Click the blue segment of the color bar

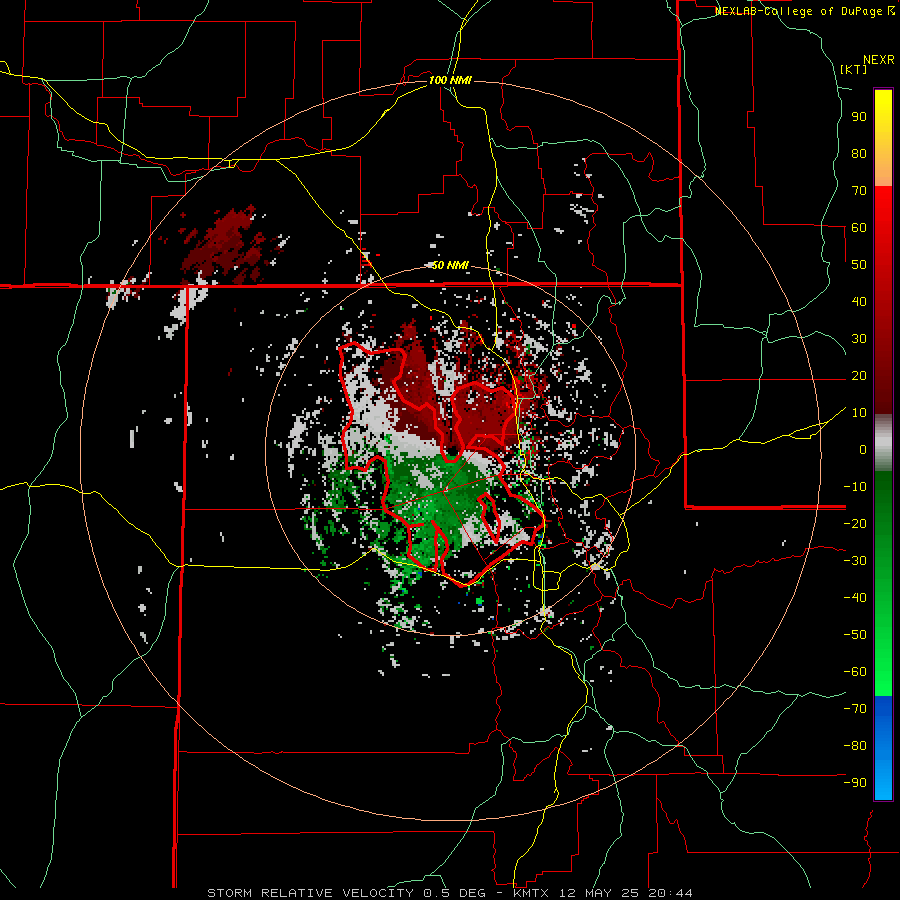883,746
